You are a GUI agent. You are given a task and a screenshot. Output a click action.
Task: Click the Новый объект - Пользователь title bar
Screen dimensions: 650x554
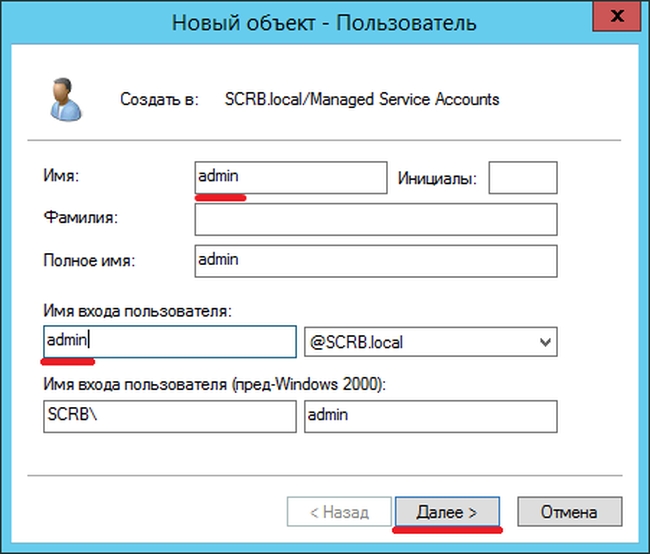[324, 20]
